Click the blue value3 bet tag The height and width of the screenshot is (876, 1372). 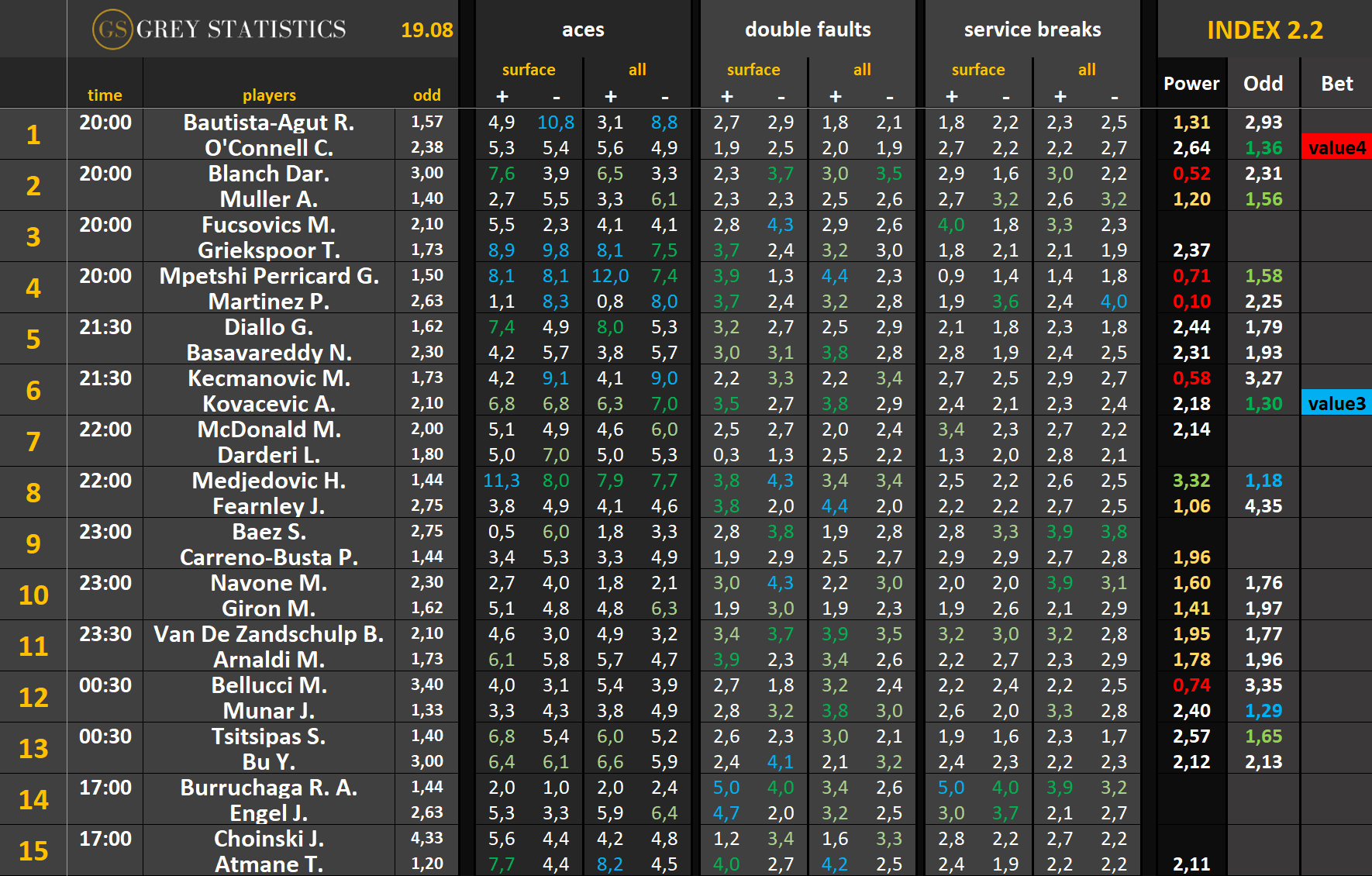(x=1336, y=403)
